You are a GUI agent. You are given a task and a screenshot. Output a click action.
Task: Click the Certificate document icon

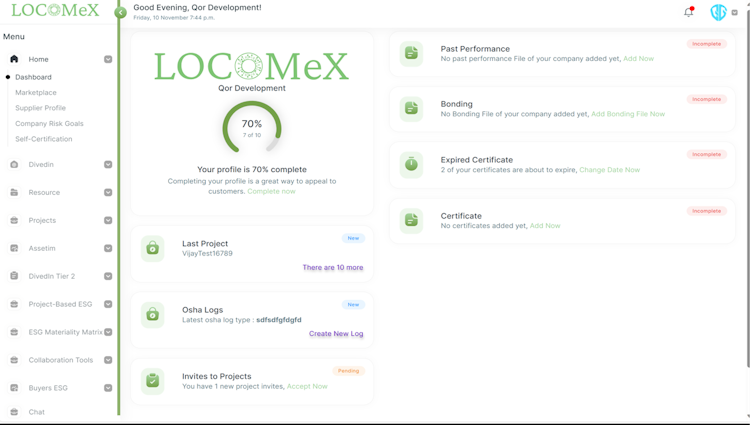[411, 221]
